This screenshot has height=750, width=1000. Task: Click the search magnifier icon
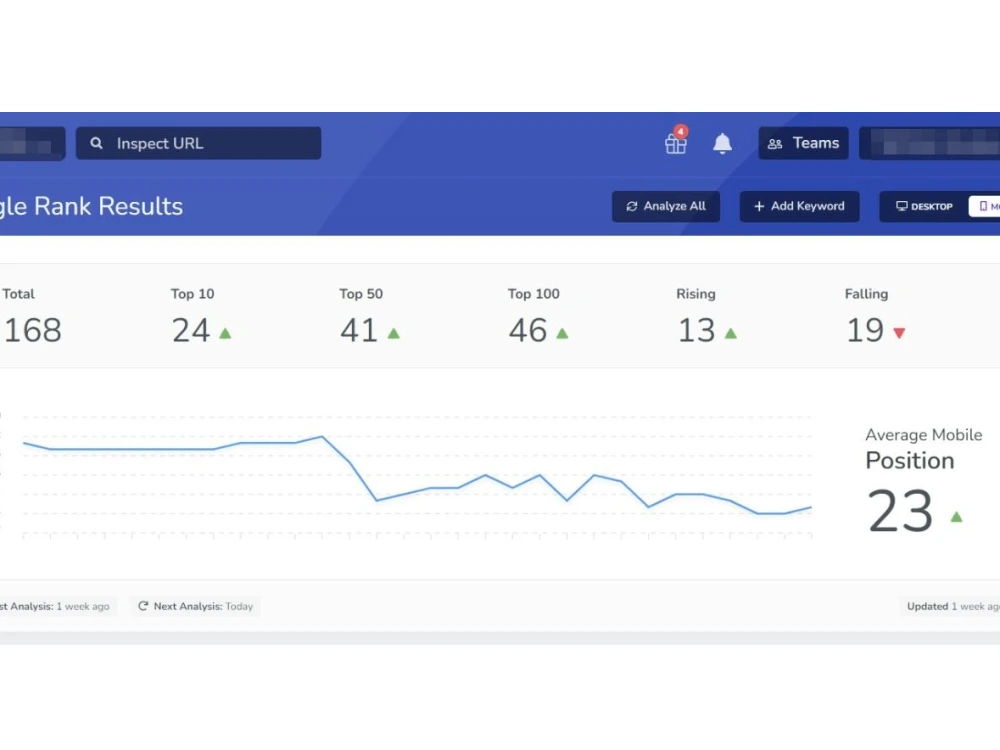coord(96,143)
